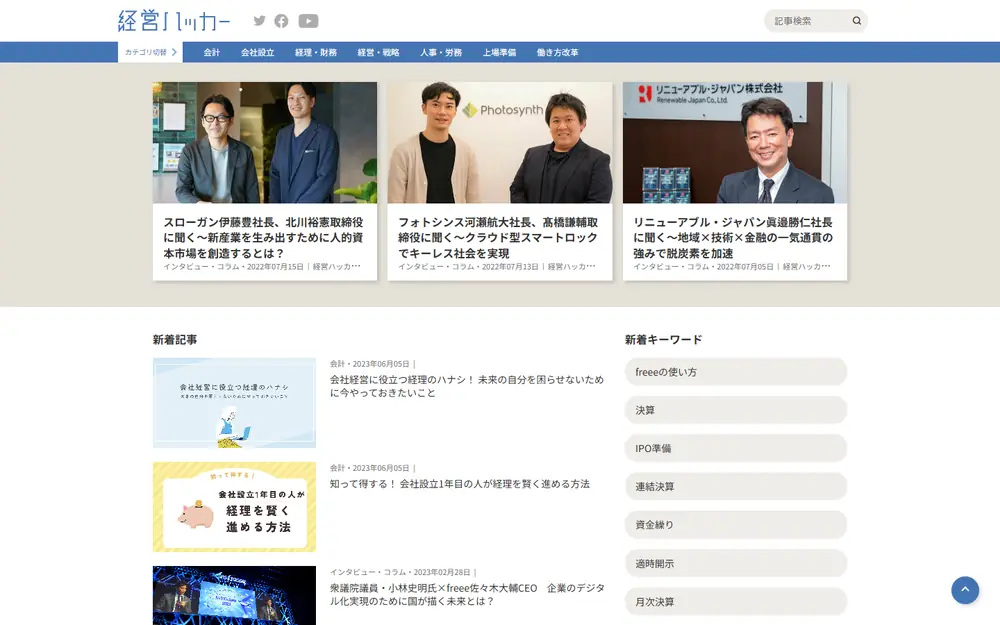Open the スローガン伊藤豊社長 article photo

click(265, 142)
